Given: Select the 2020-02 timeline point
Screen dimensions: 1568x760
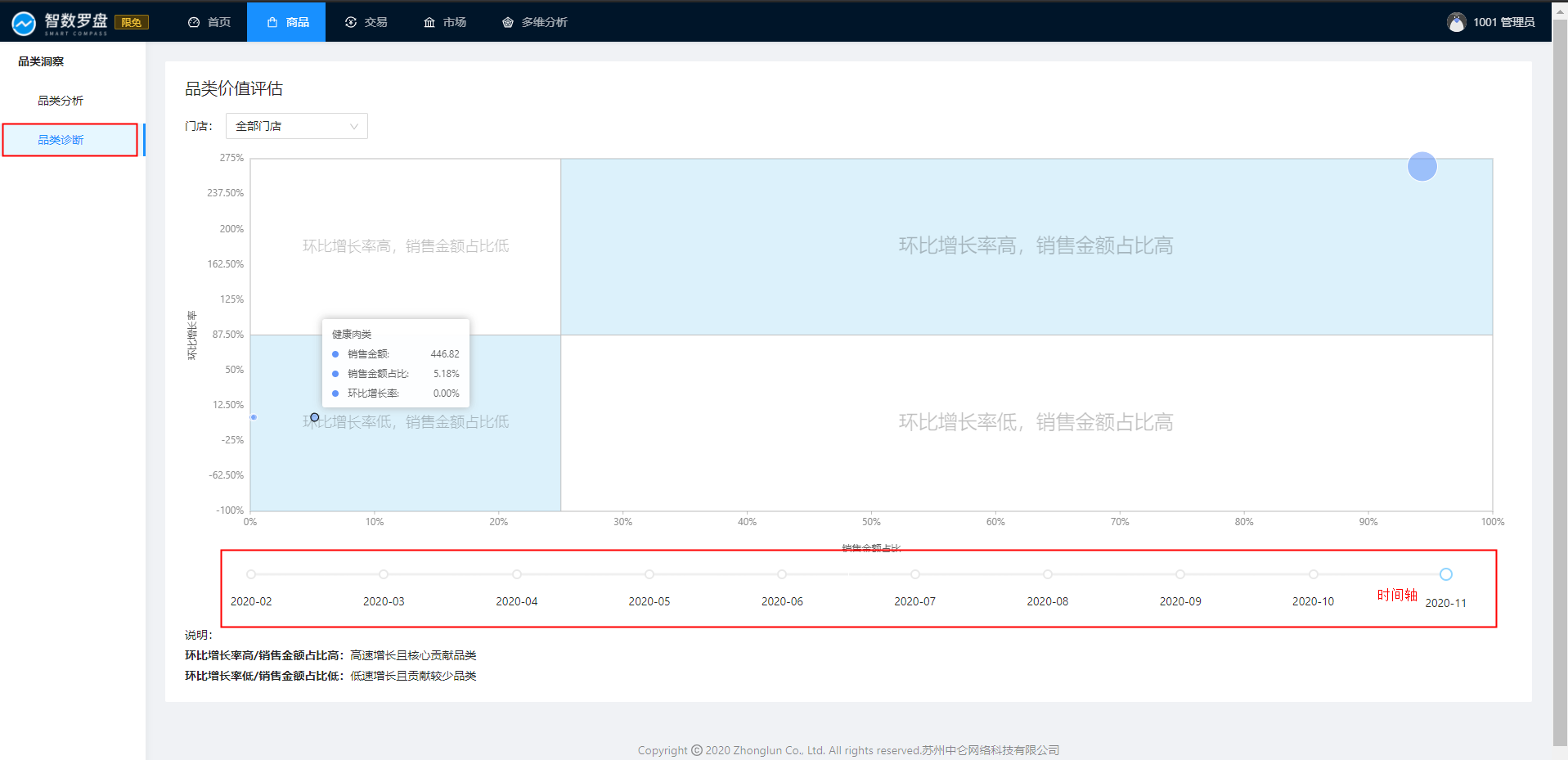Looking at the screenshot, I should click(x=251, y=574).
